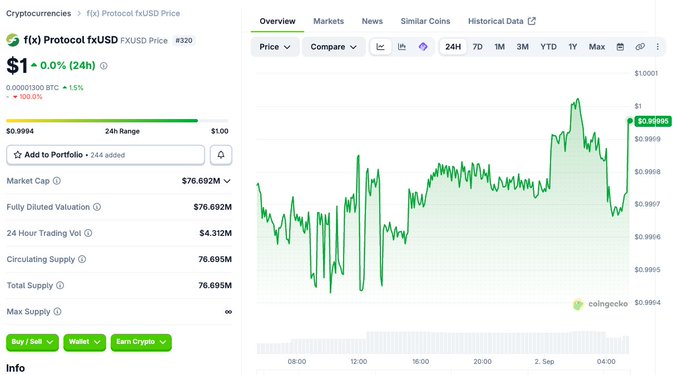Click the Info section heading
Image resolution: width=679 pixels, height=375 pixels.
[15, 368]
